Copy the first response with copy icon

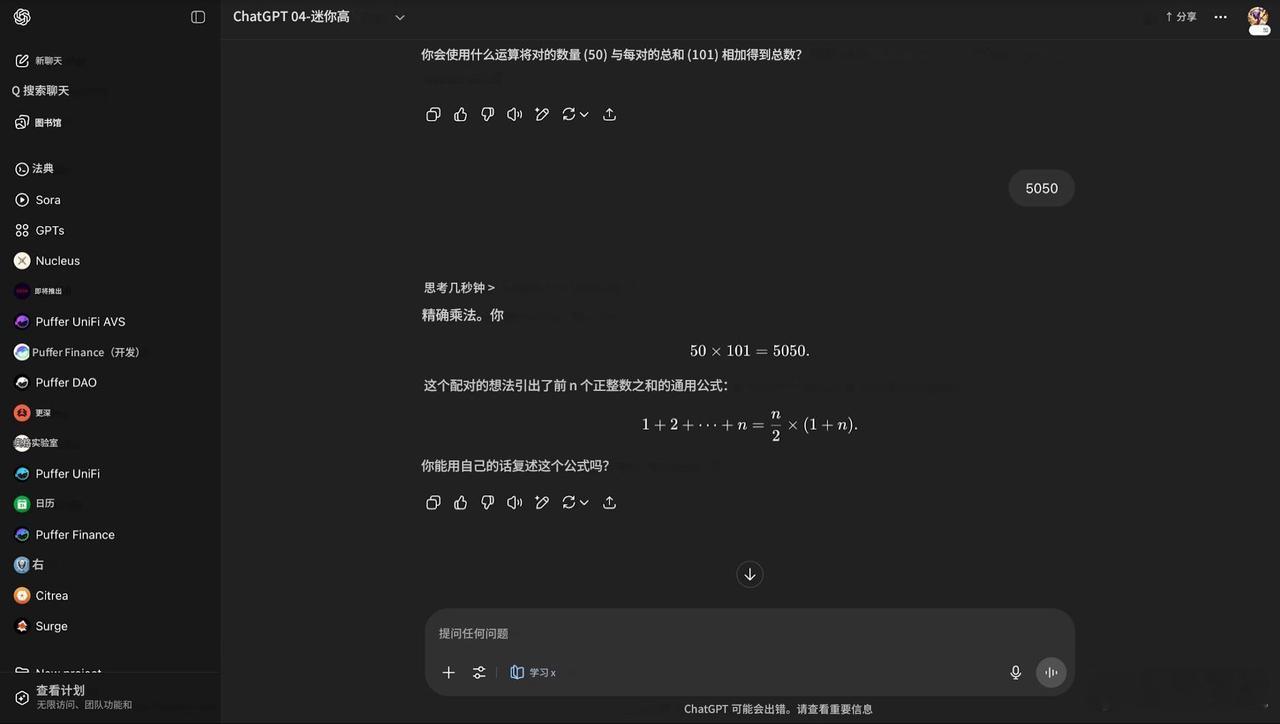pyautogui.click(x=433, y=115)
